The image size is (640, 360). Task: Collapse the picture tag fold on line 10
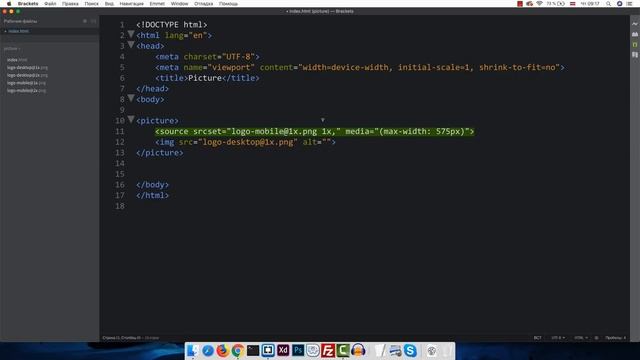131,119
